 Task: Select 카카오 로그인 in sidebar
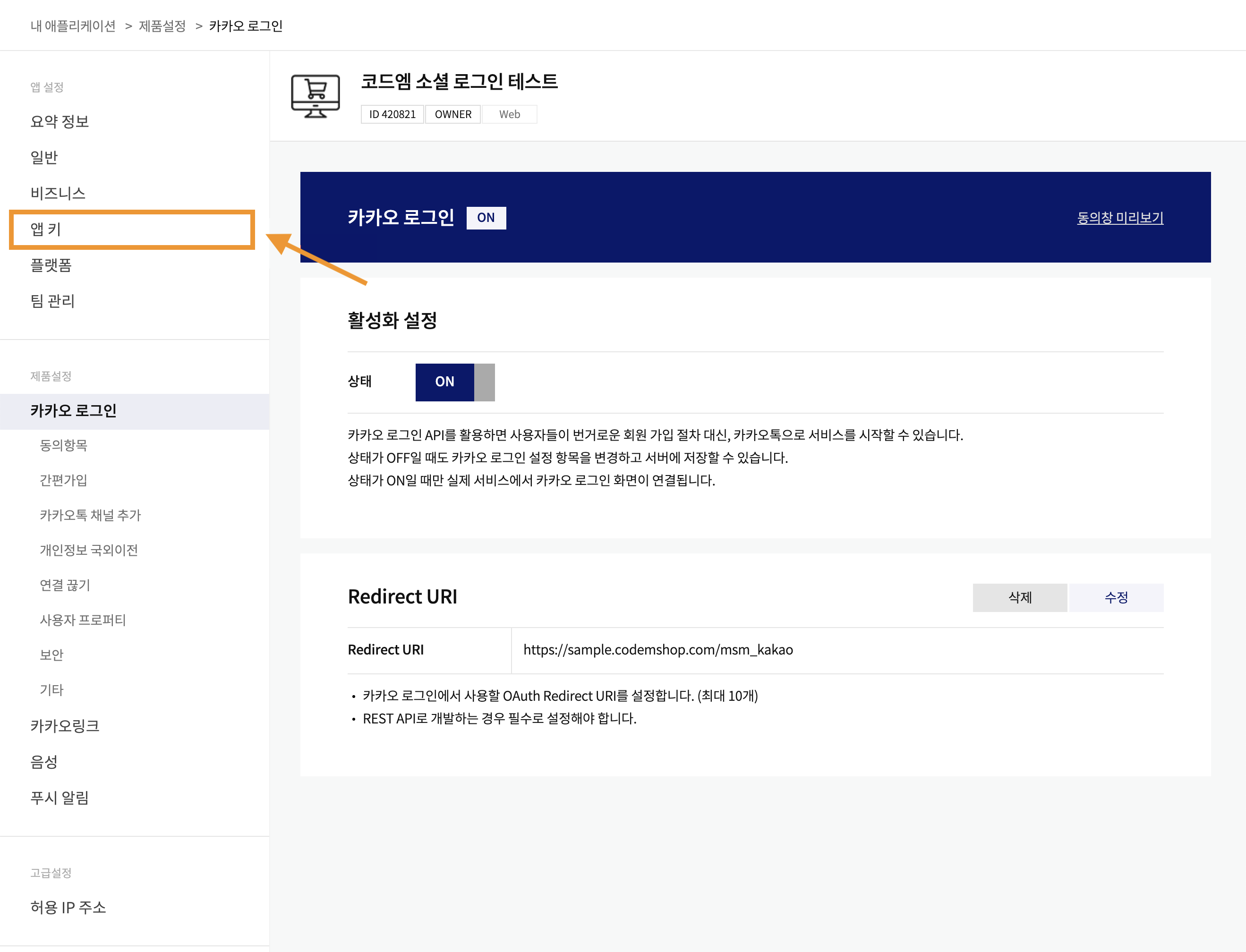click(x=134, y=411)
